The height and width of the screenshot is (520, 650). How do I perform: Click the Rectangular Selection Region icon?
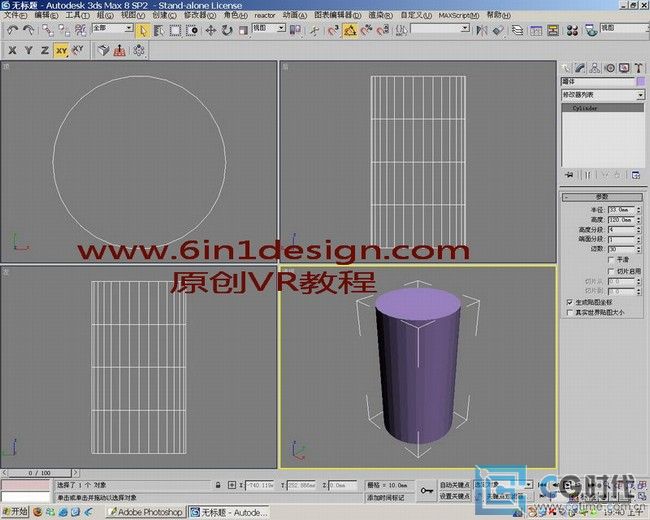click(175, 30)
